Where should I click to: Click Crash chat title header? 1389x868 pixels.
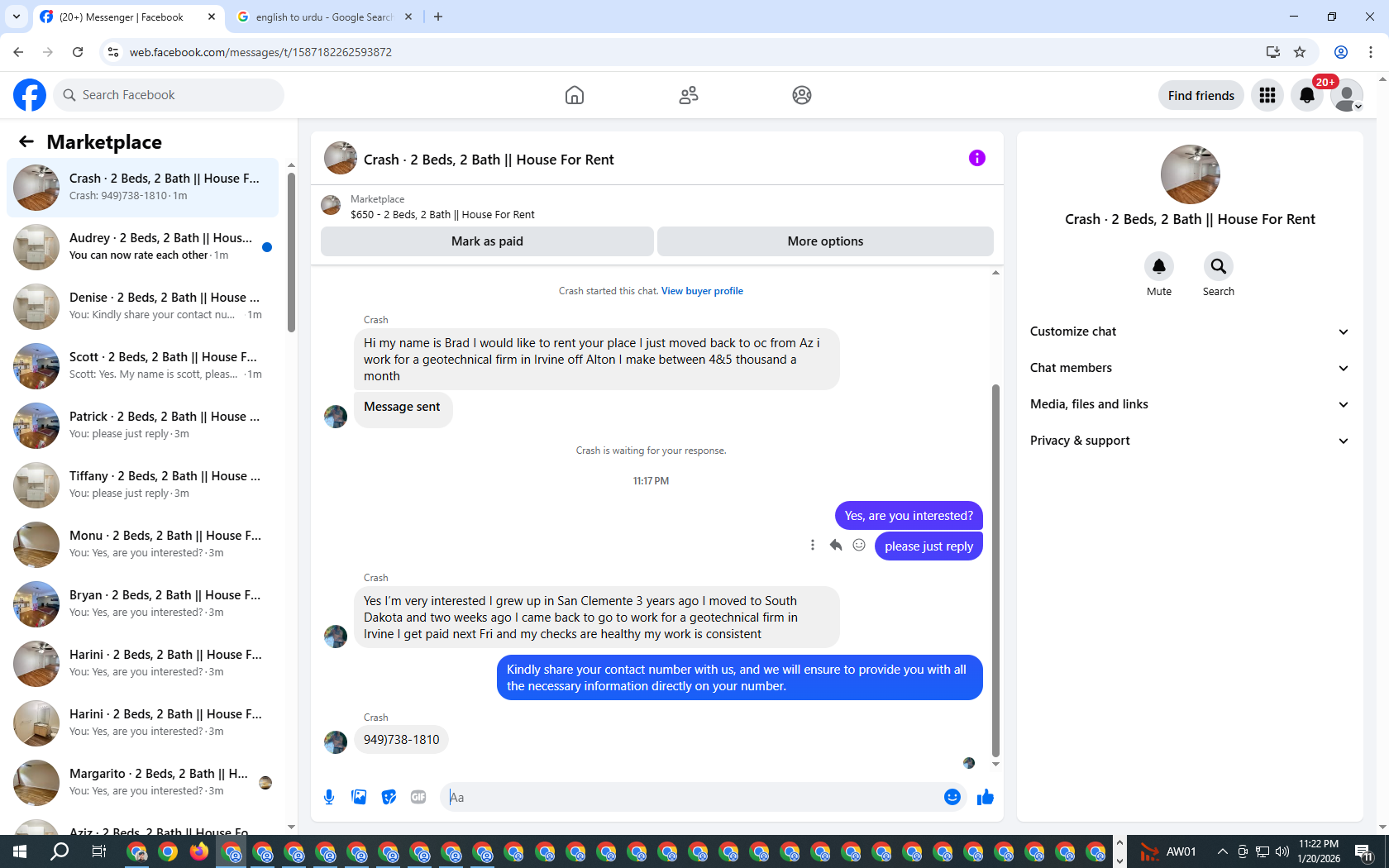tap(489, 160)
